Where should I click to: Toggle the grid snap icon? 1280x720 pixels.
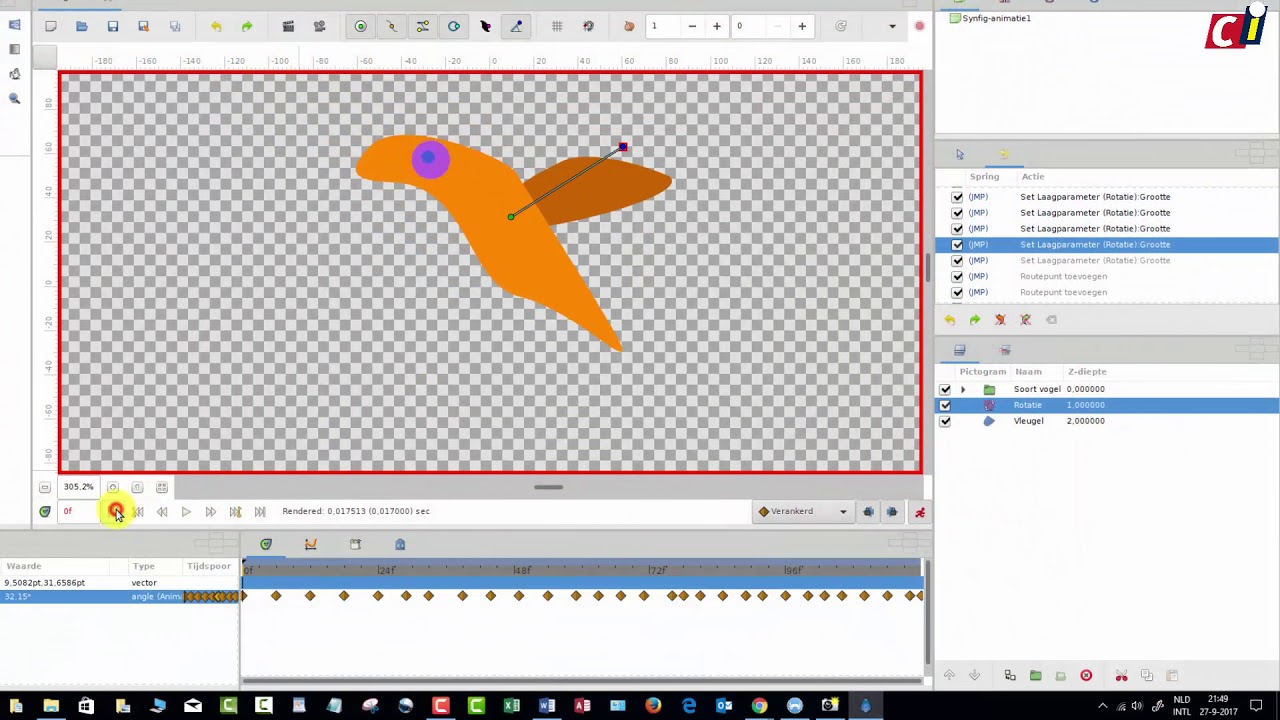(588, 26)
